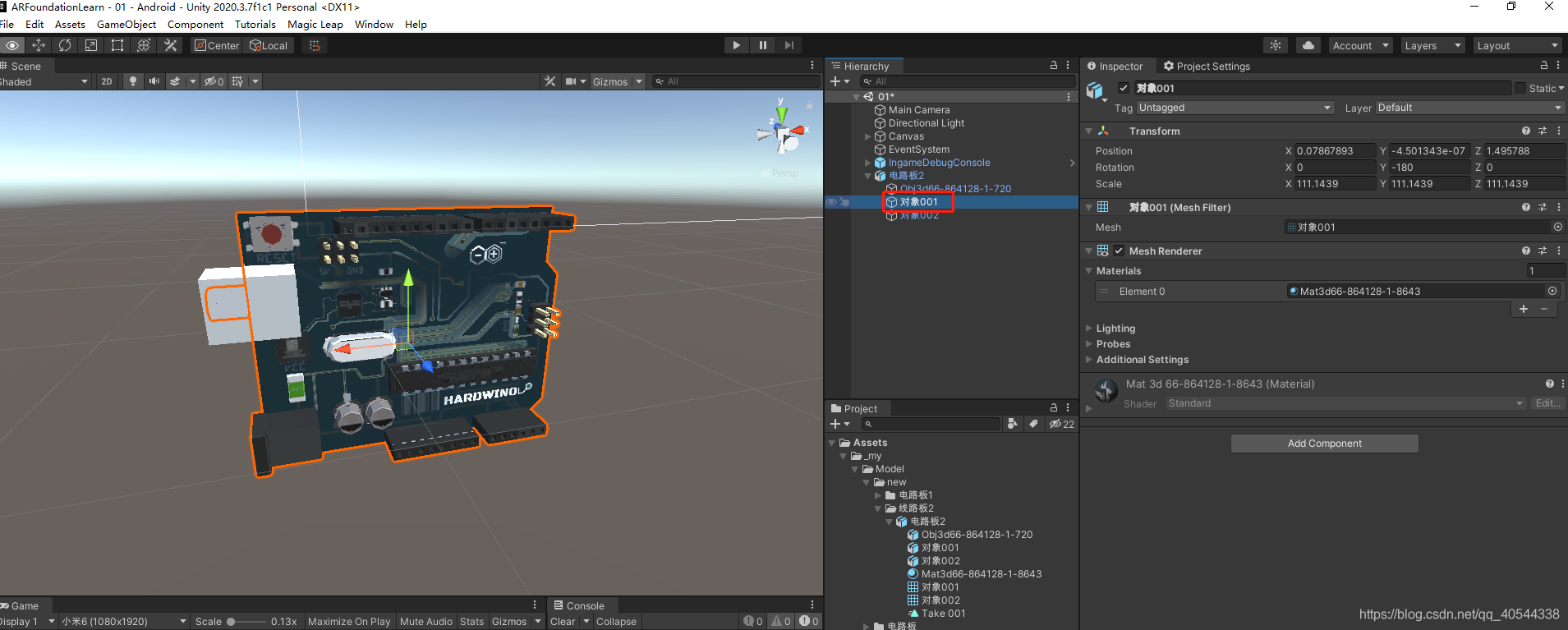
Task: Open Unity Collaborate services icon
Action: tap(1276, 45)
